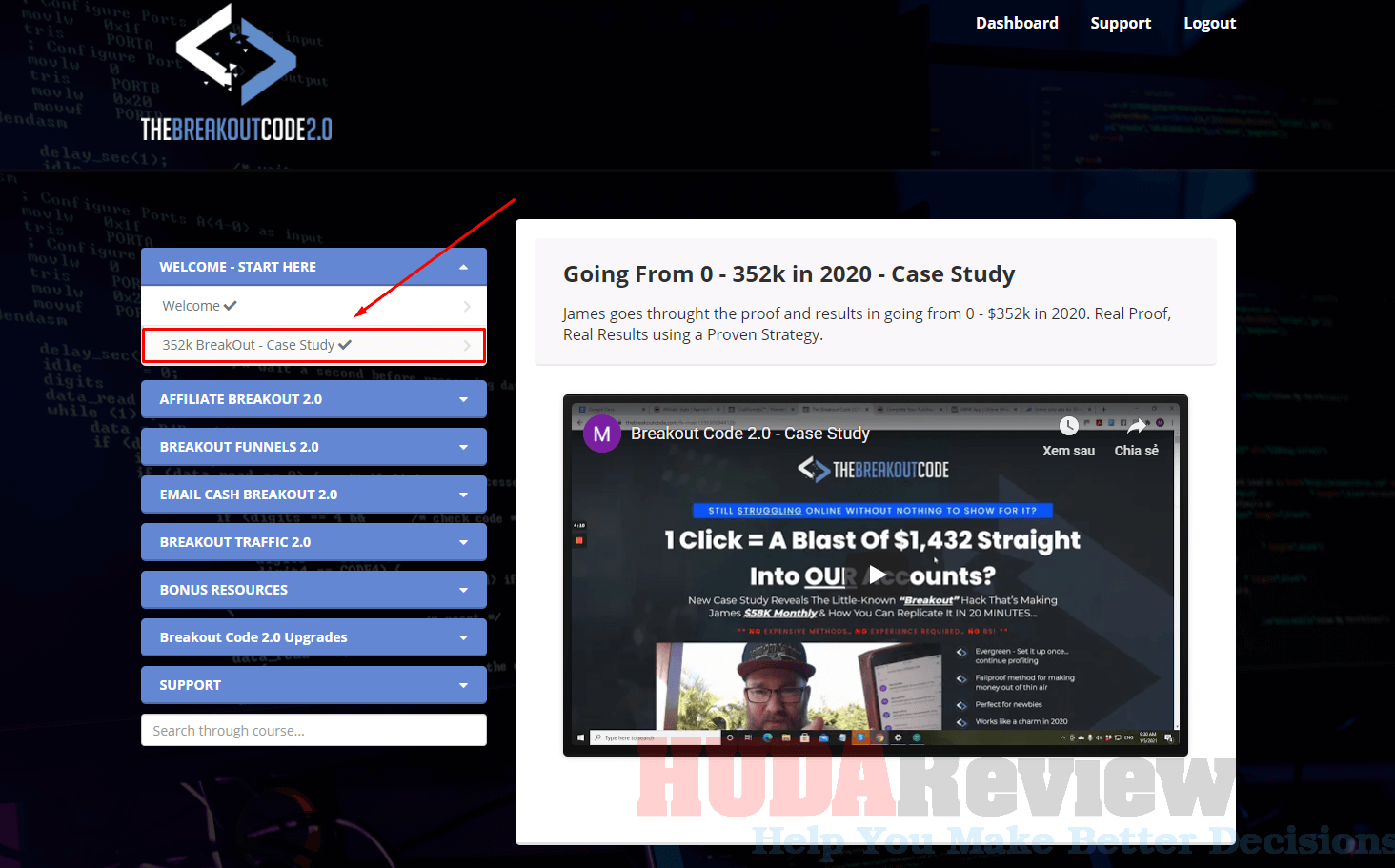
Task: Expand the Support section in the sidebar
Action: pos(313,685)
